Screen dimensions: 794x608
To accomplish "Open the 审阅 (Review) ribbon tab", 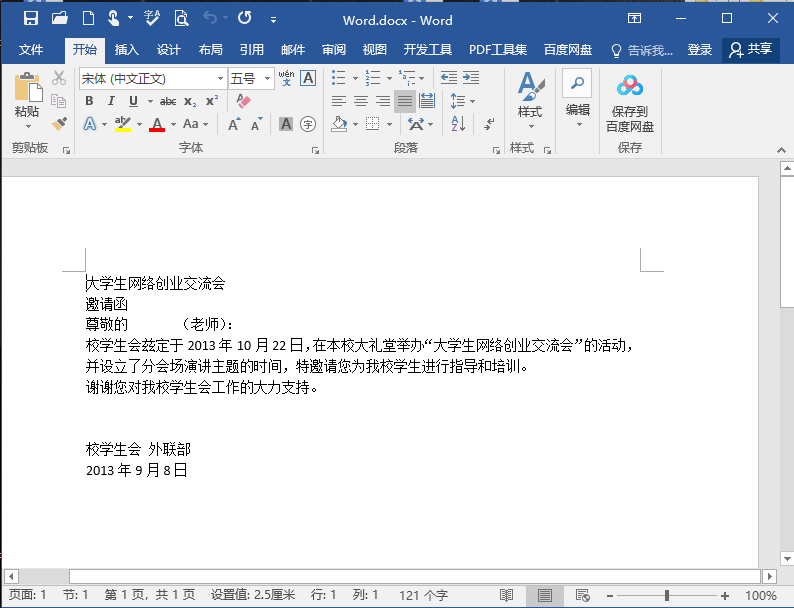I will point(333,50).
